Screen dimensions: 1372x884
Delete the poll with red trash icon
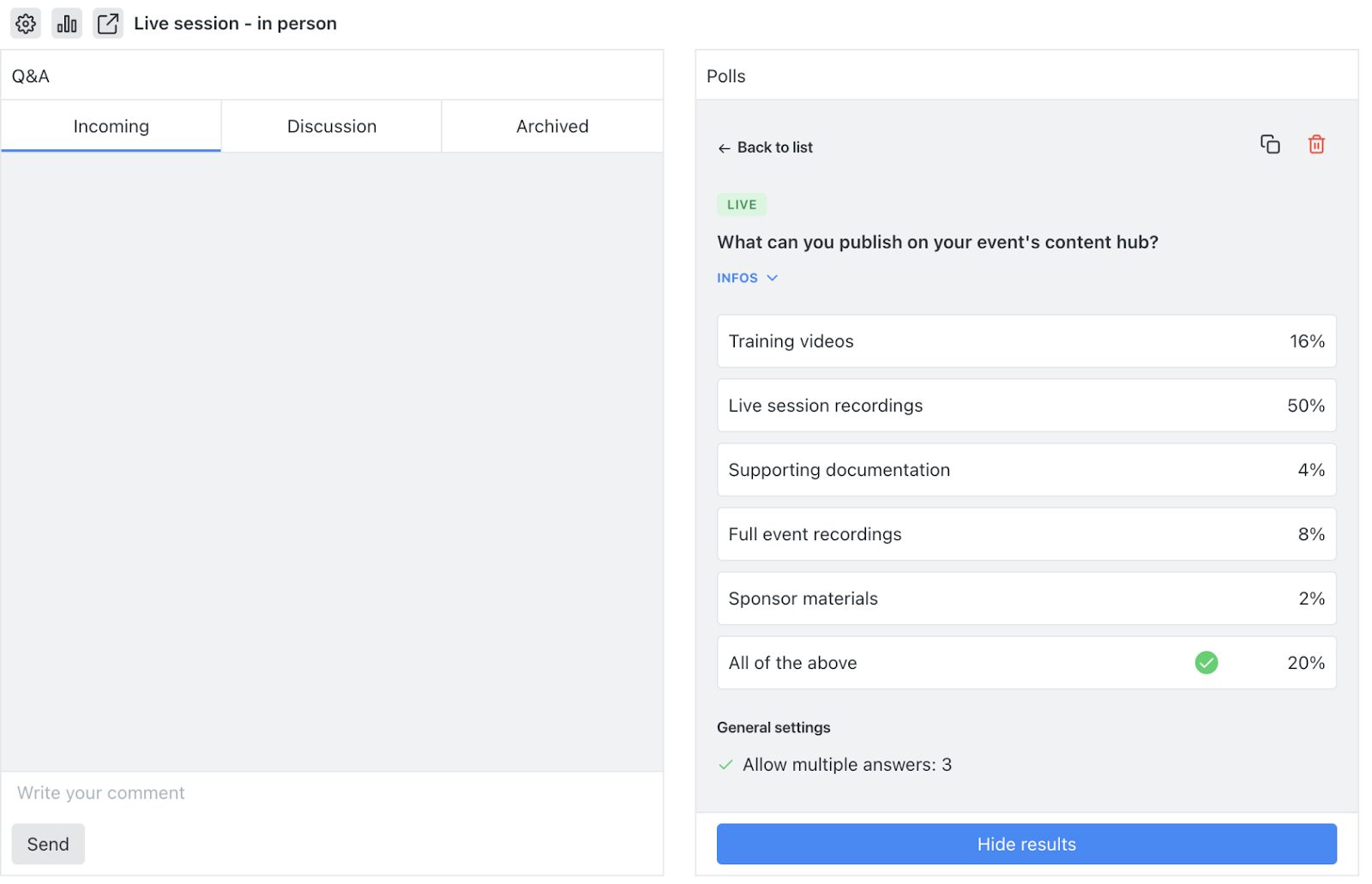tap(1316, 144)
